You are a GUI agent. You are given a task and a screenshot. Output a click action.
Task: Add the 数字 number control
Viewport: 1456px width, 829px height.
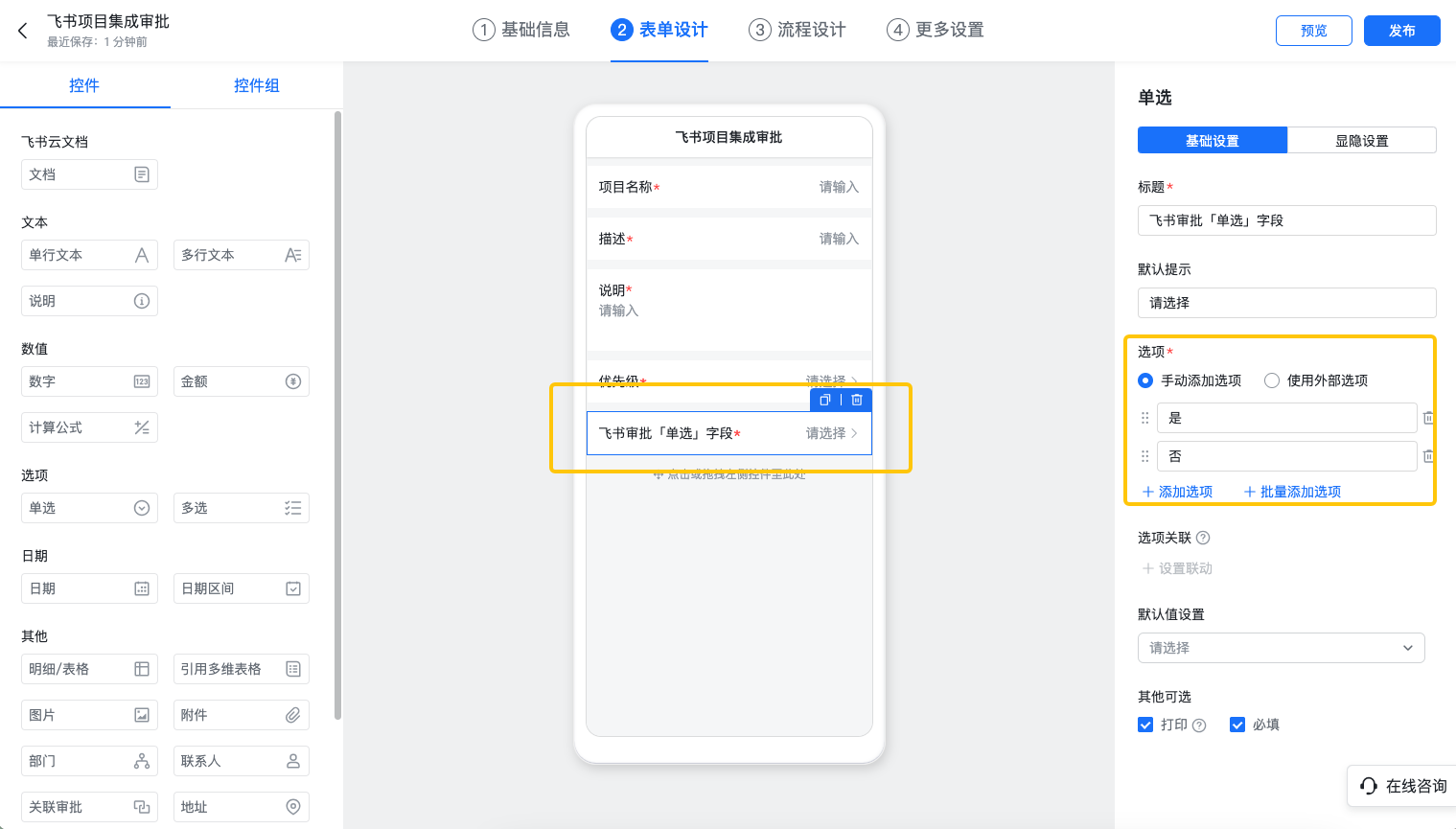pyautogui.click(x=89, y=381)
